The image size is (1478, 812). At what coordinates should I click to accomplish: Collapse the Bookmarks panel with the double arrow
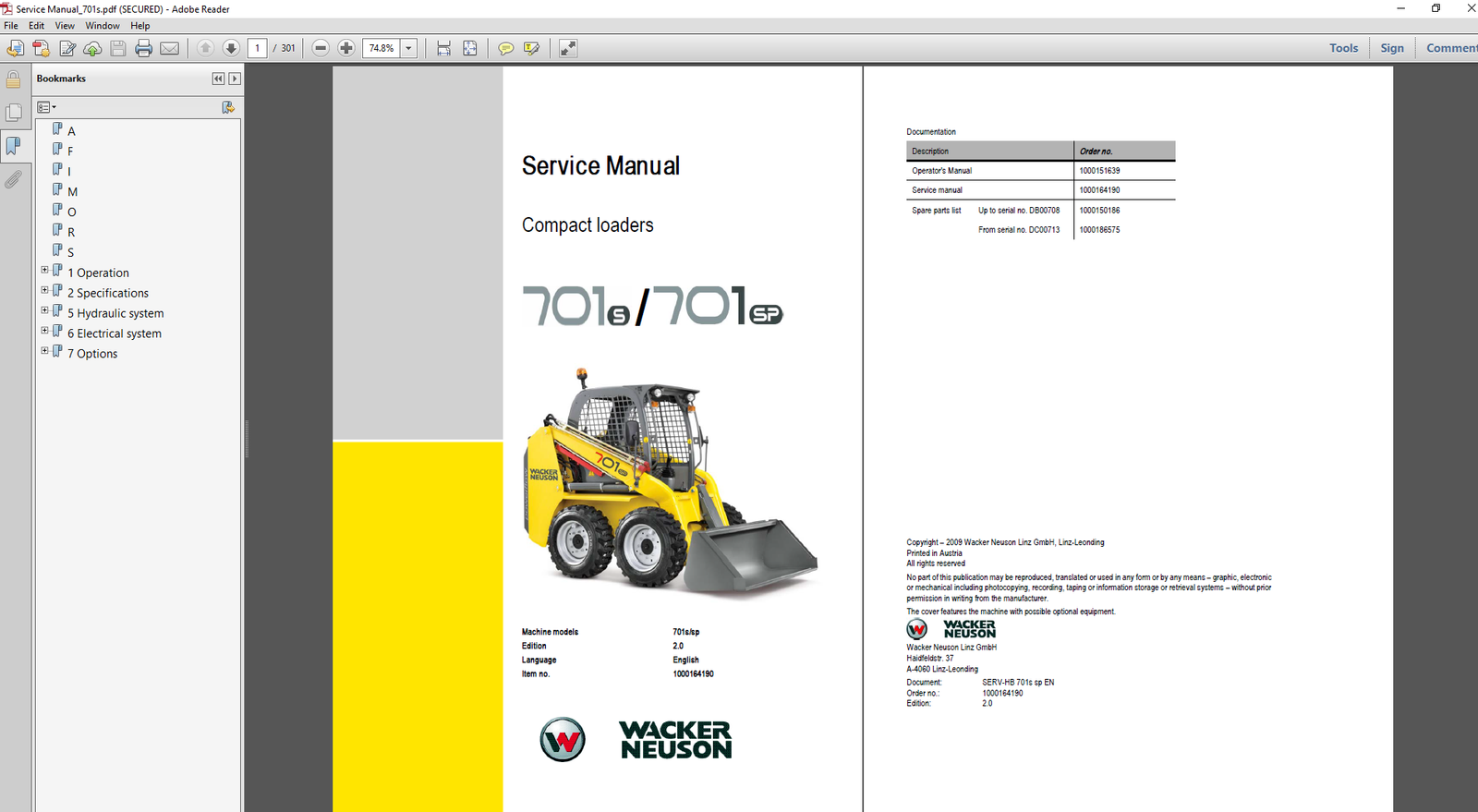coord(218,79)
